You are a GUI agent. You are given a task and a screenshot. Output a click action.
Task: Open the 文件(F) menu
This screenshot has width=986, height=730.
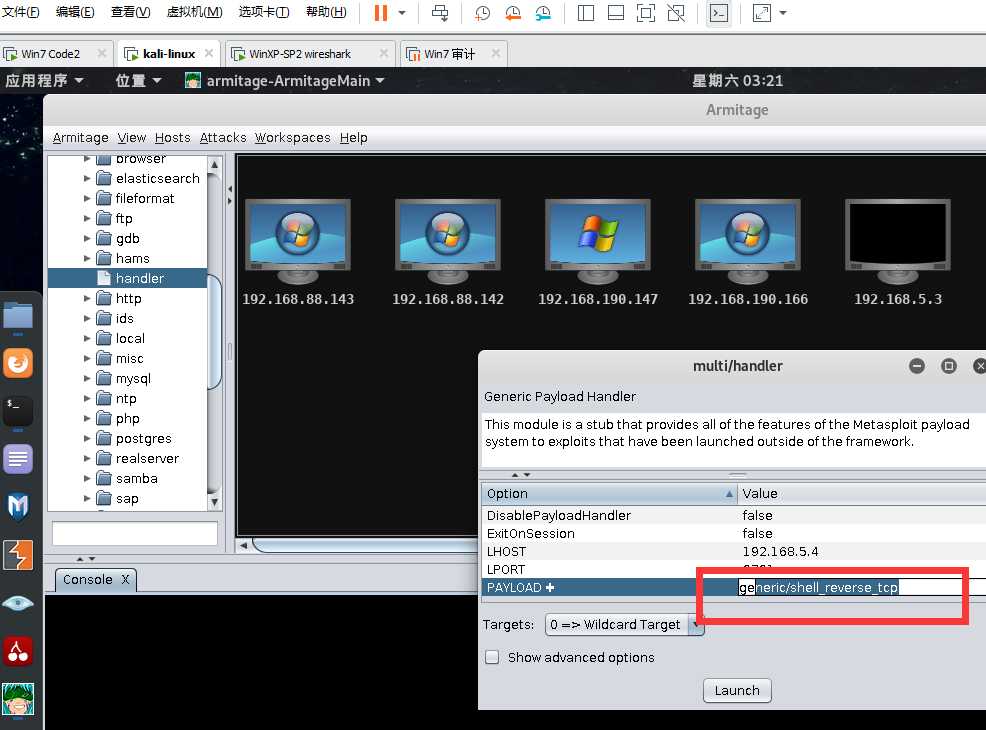[x=20, y=12]
